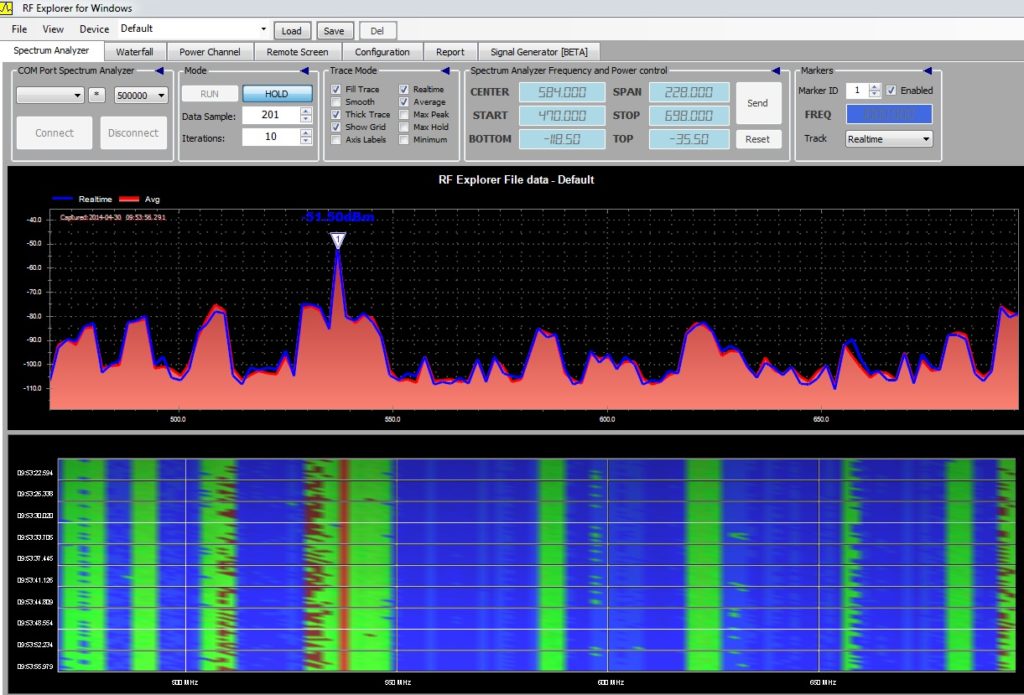
Task: Click the START frequency field 470.000
Action: [x=562, y=116]
